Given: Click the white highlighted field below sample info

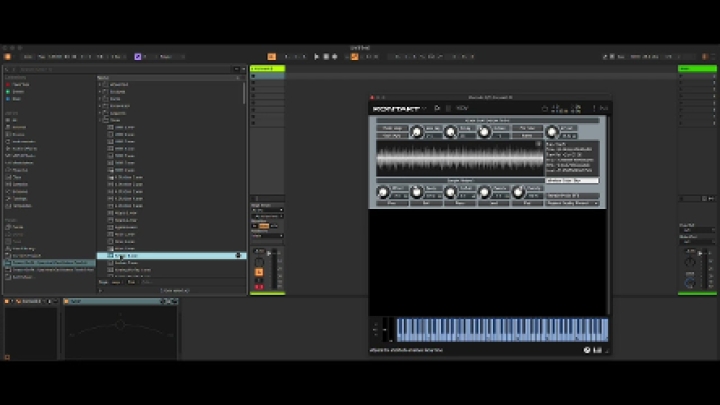Looking at the screenshot, I should pyautogui.click(x=572, y=180).
